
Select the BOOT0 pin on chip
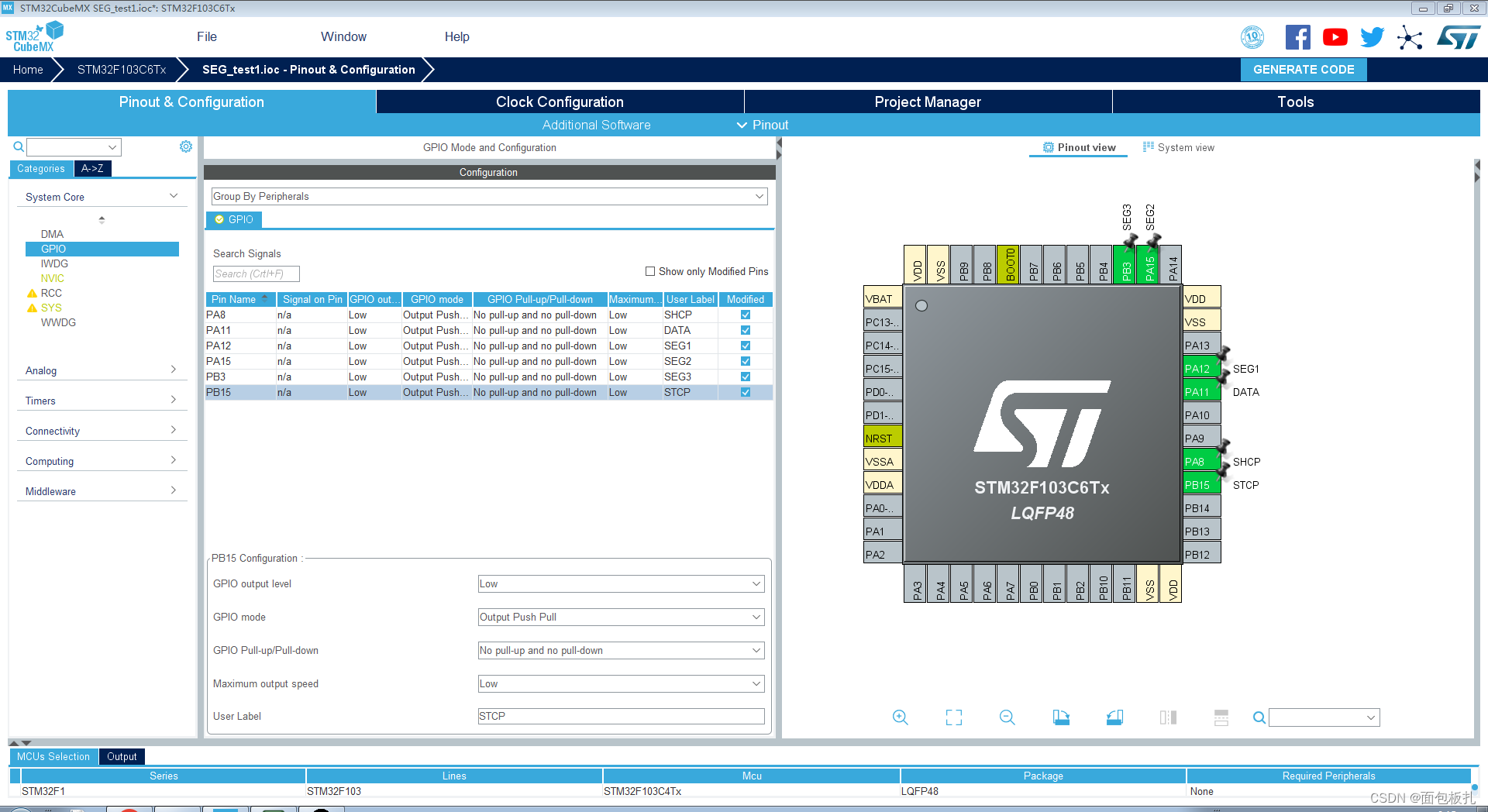(1009, 264)
